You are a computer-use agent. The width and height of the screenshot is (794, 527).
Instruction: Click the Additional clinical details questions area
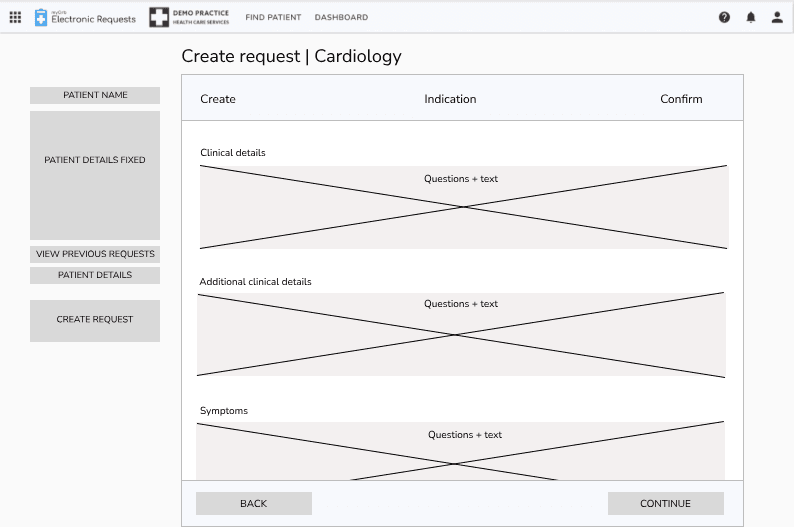click(x=460, y=334)
